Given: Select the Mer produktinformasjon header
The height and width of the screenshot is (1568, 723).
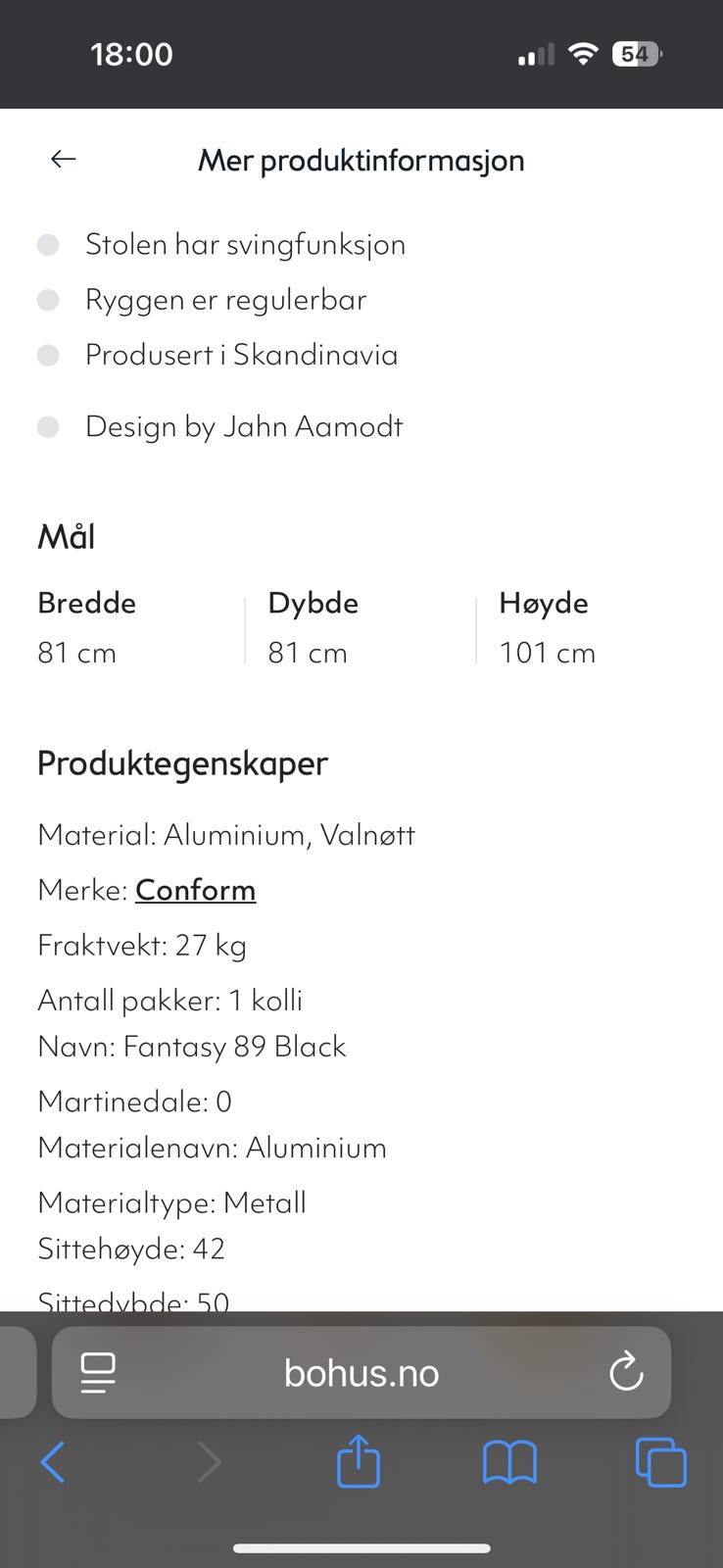Looking at the screenshot, I should point(361,160).
